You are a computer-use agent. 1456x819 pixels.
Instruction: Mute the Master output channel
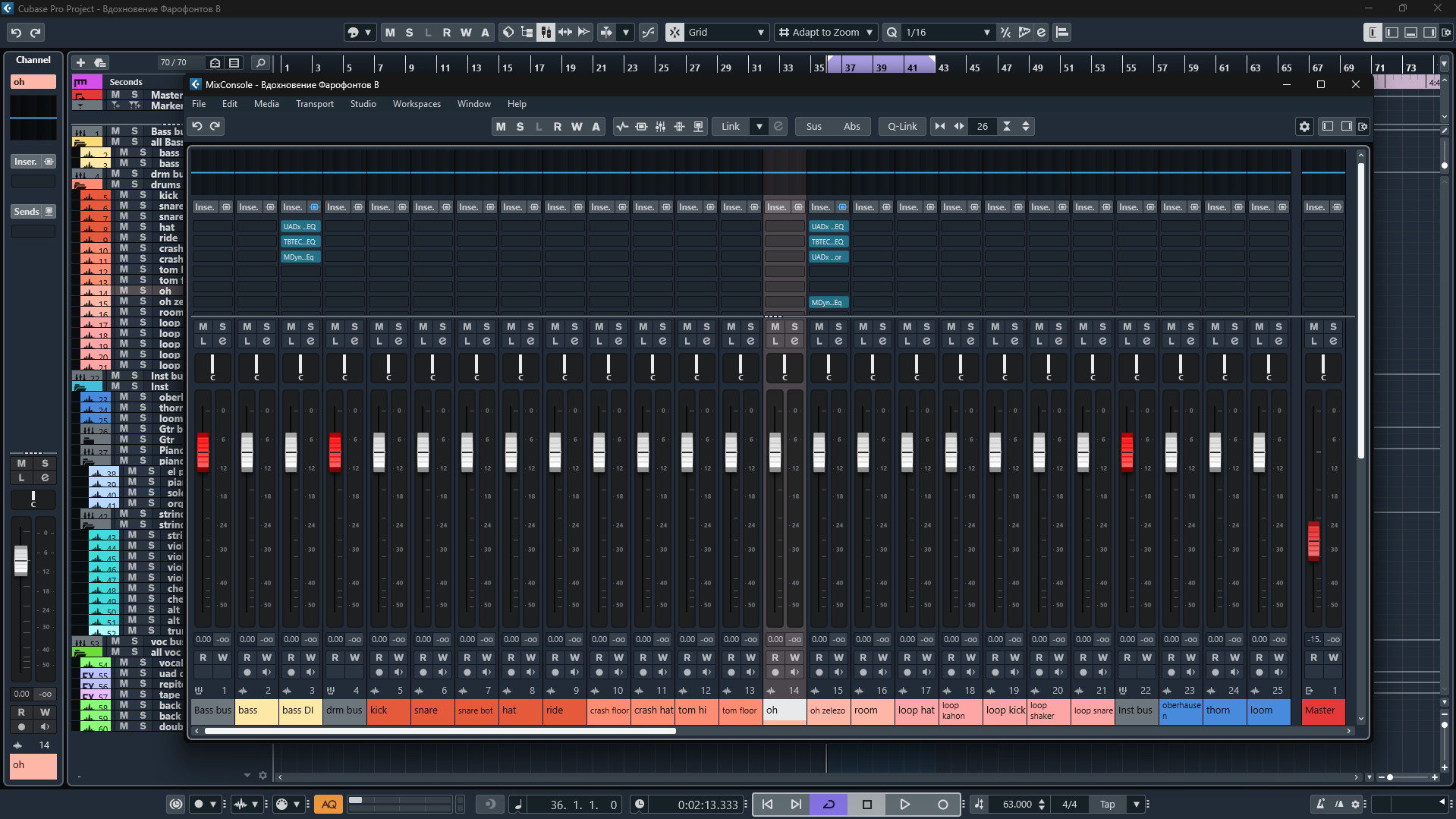[x=1314, y=326]
